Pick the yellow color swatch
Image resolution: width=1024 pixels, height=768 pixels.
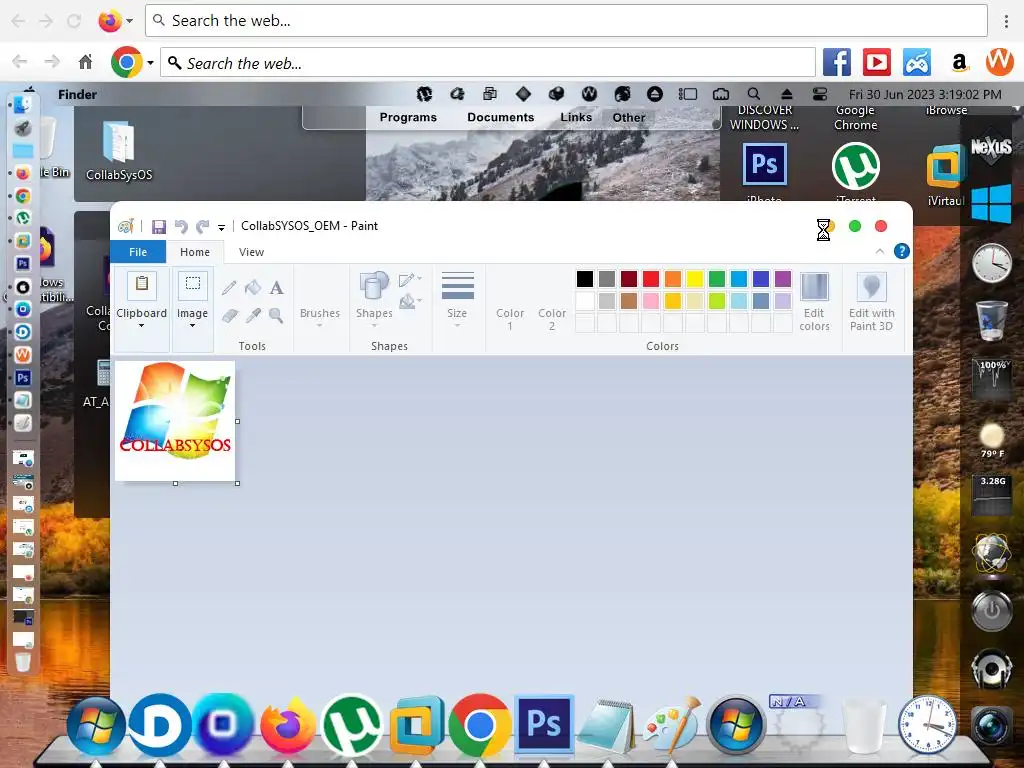pyautogui.click(x=695, y=279)
